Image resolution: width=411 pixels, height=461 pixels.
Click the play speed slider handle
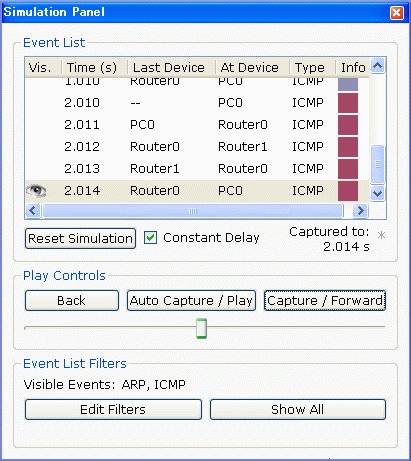tap(201, 328)
